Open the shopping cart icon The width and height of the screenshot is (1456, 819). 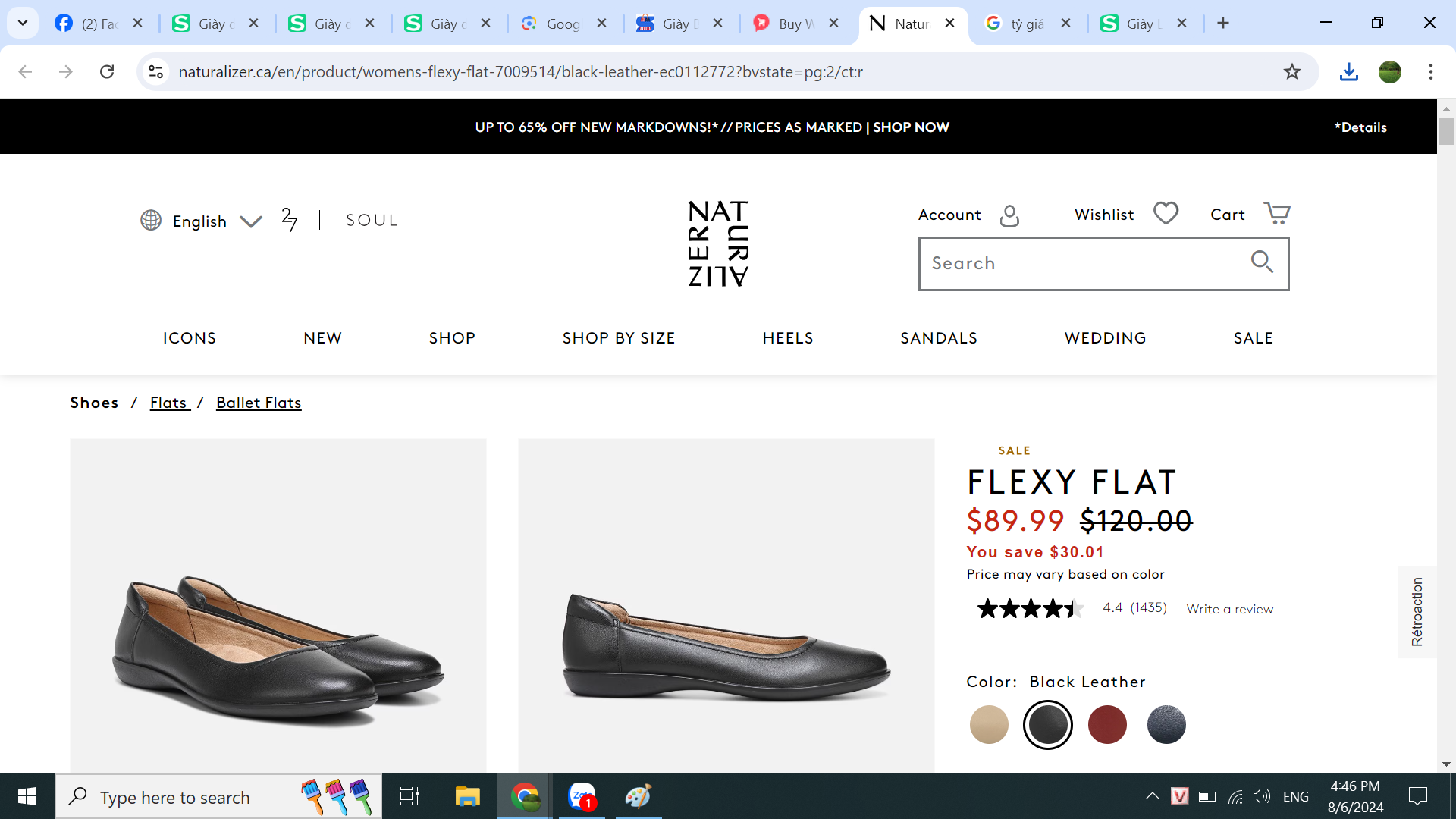(1276, 213)
